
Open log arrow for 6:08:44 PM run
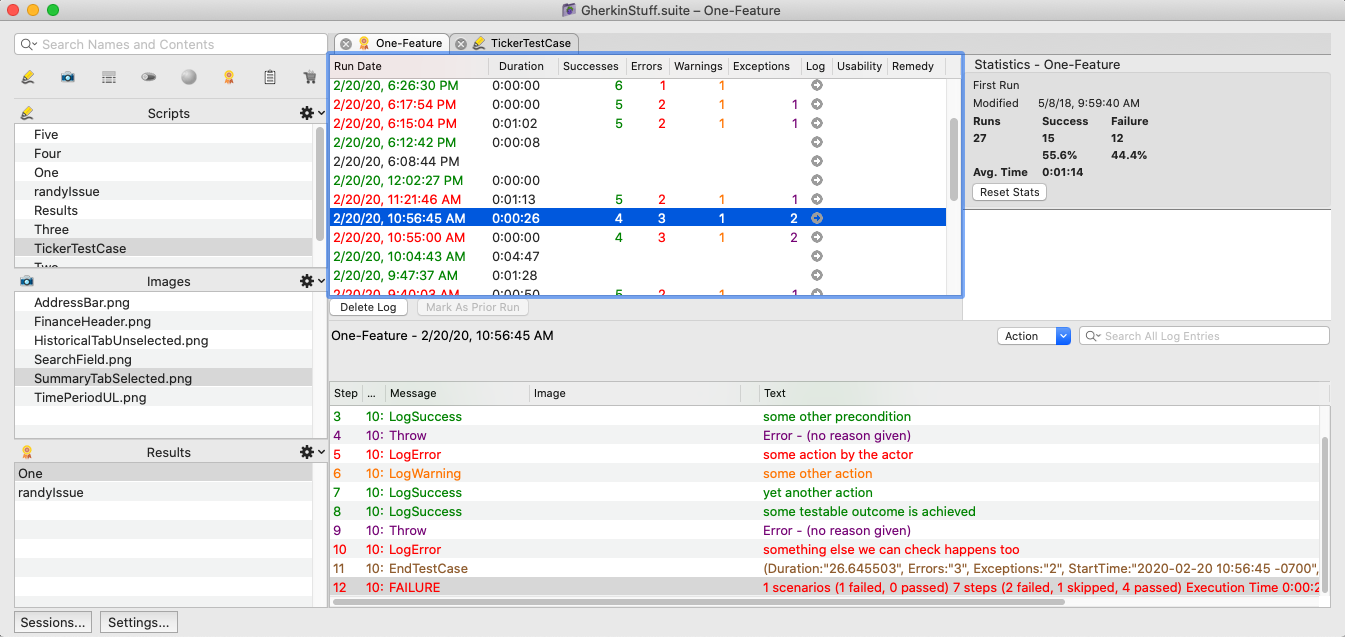click(816, 162)
